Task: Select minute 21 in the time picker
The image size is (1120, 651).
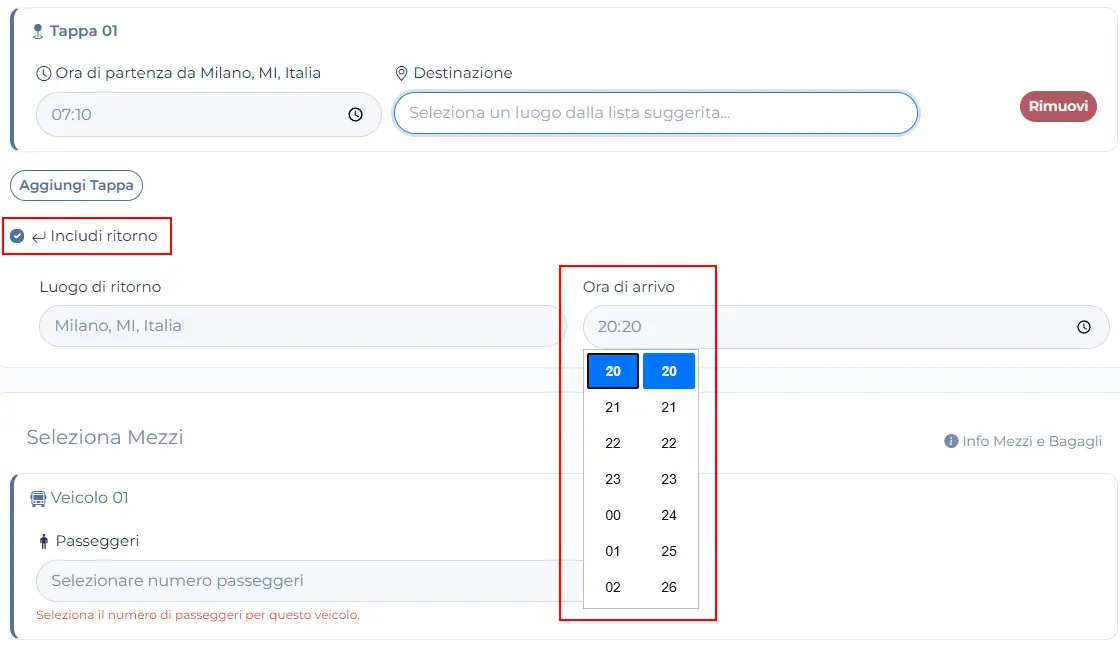Action: [669, 407]
